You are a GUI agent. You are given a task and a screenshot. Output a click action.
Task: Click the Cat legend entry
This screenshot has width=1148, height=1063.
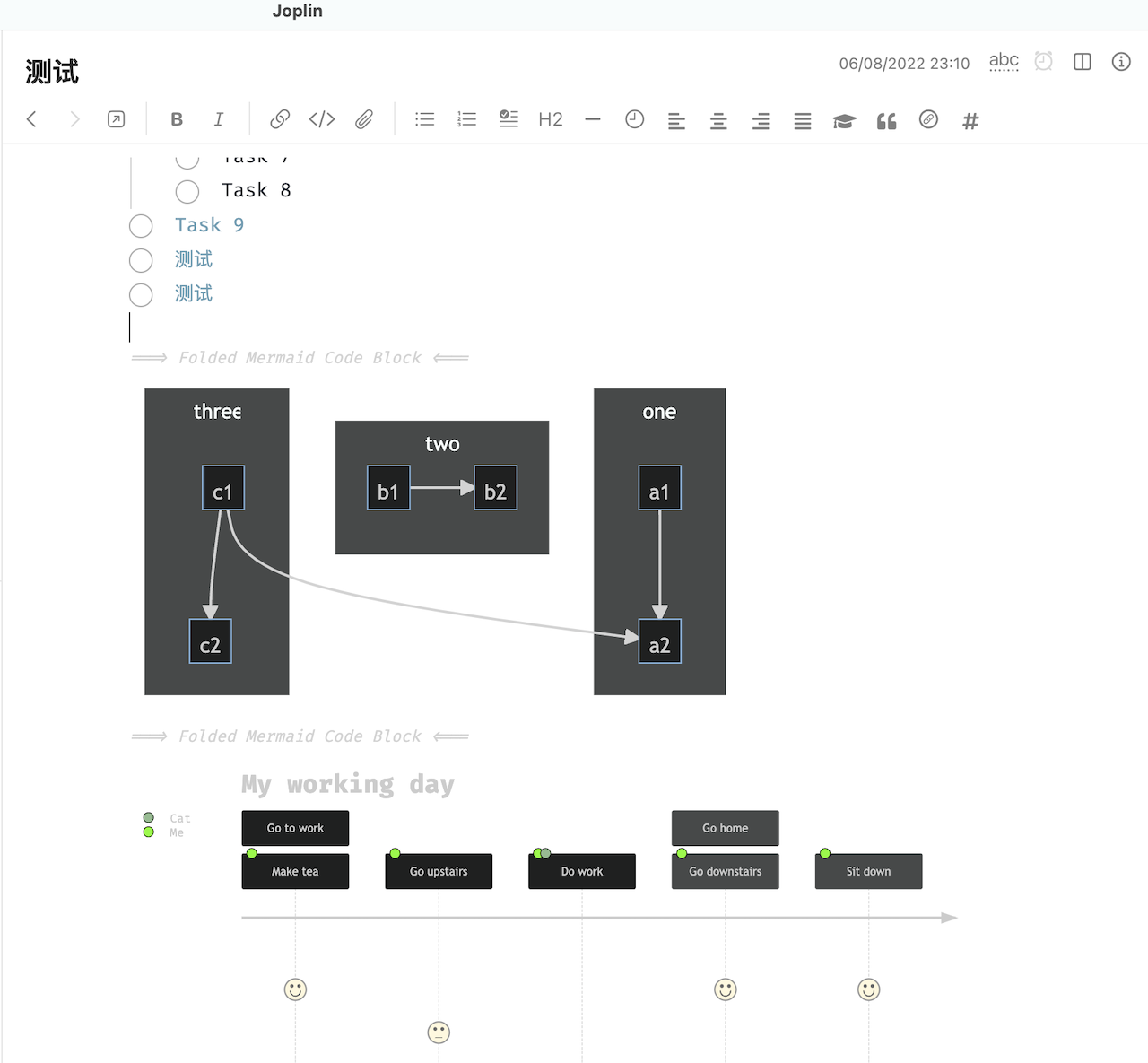click(167, 818)
